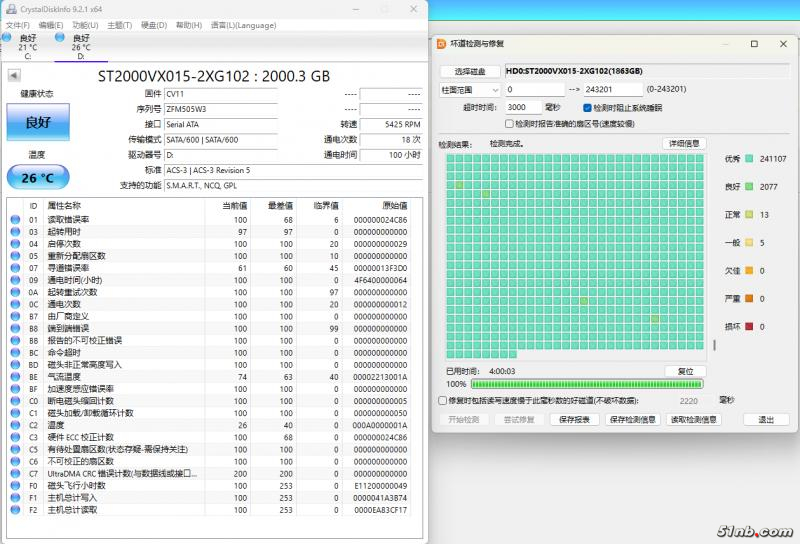Click the blue 良好 health status box
800x544 pixels.
point(38,122)
